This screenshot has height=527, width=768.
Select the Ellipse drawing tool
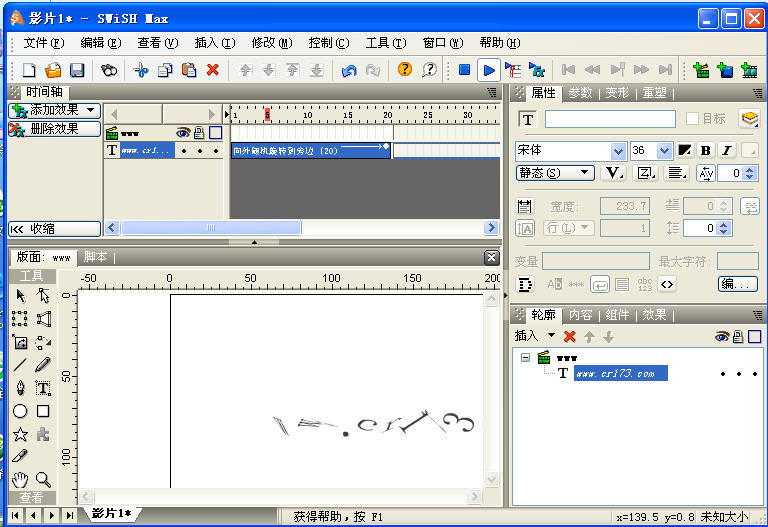coord(20,411)
